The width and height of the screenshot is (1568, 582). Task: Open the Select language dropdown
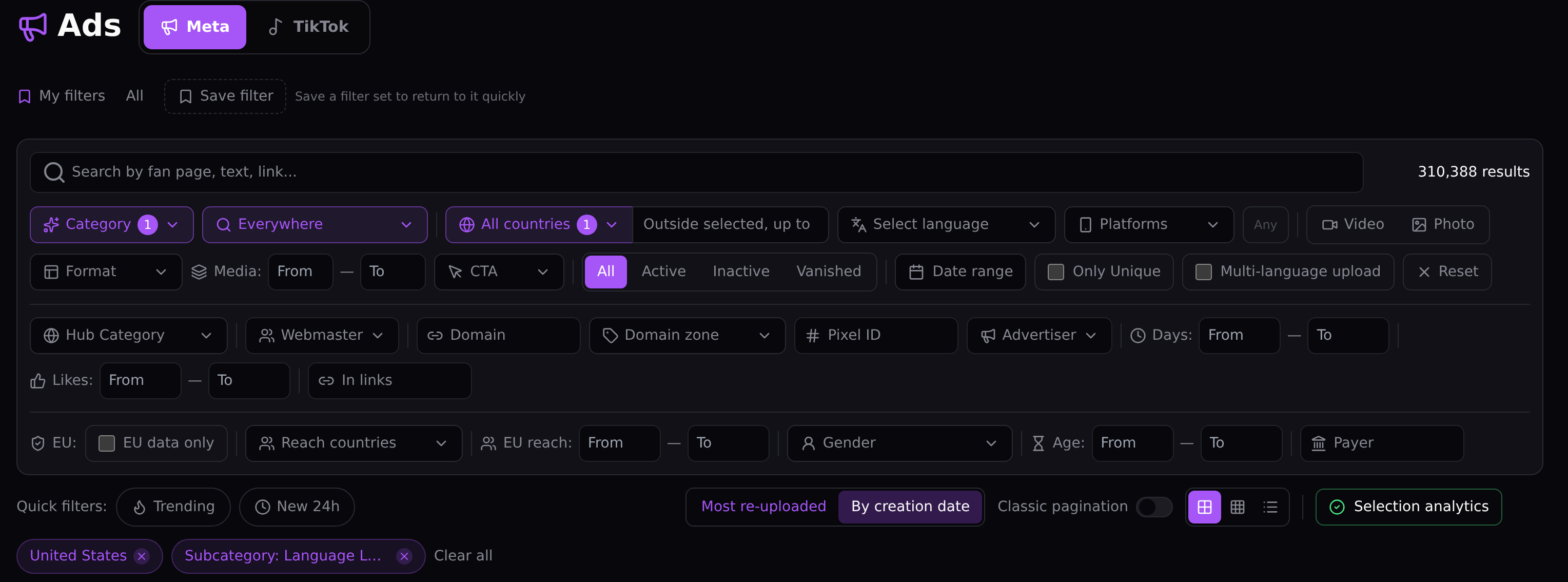coord(946,225)
